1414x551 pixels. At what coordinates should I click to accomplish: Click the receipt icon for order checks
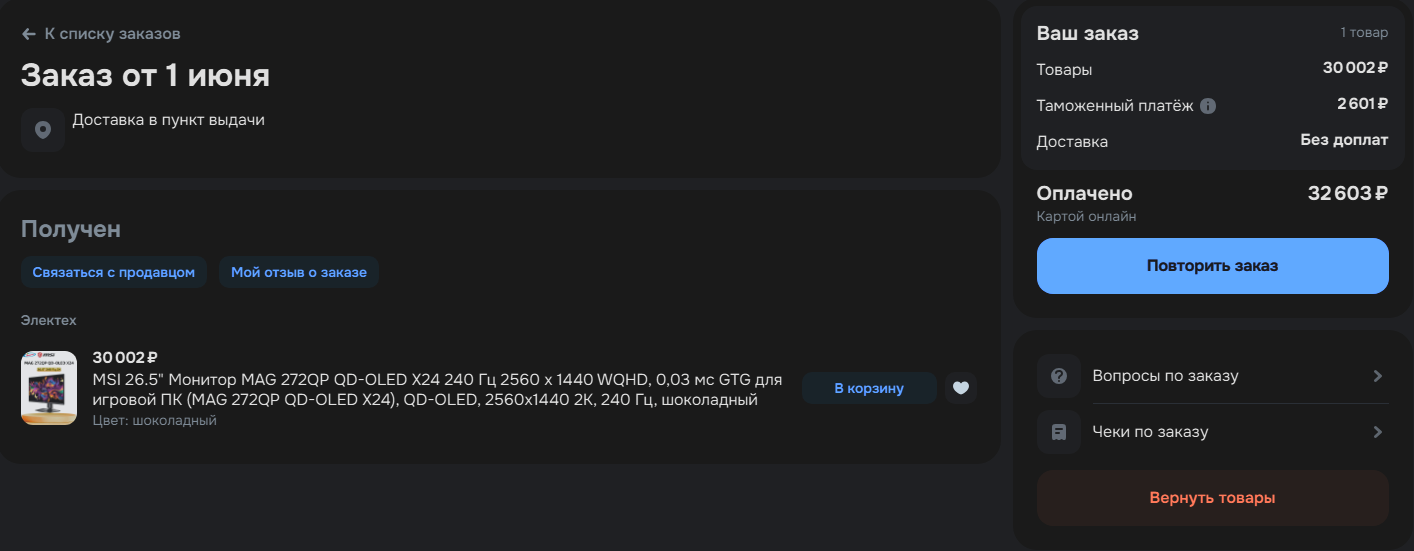pyautogui.click(x=1059, y=432)
